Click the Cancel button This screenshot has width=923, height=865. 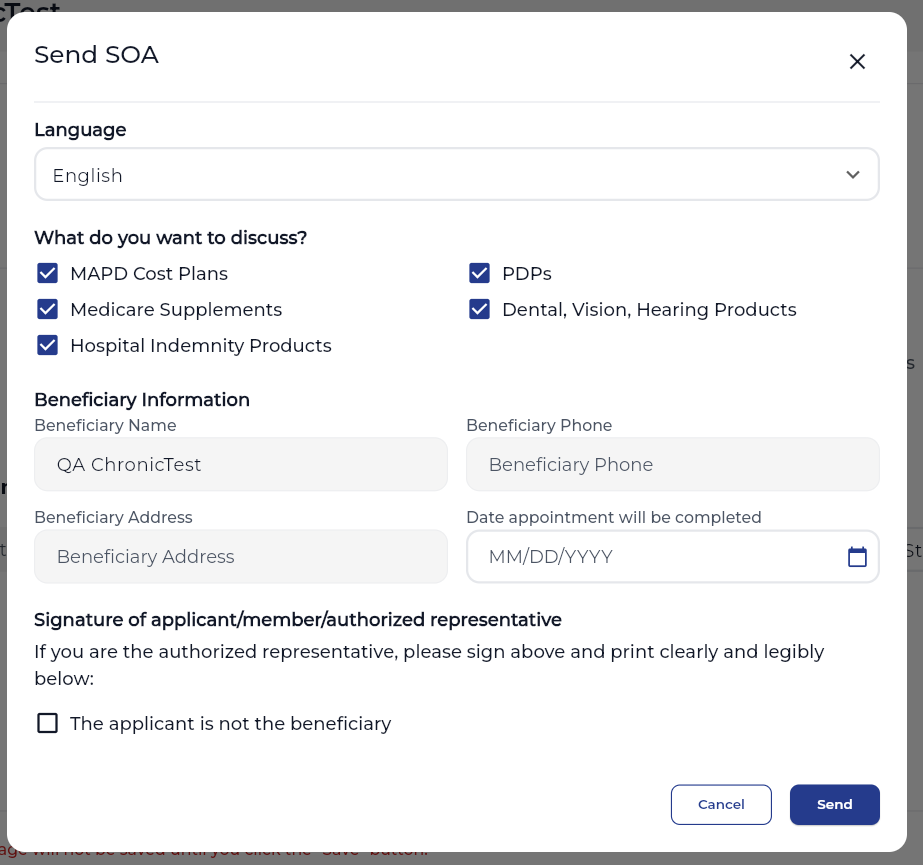pos(721,804)
